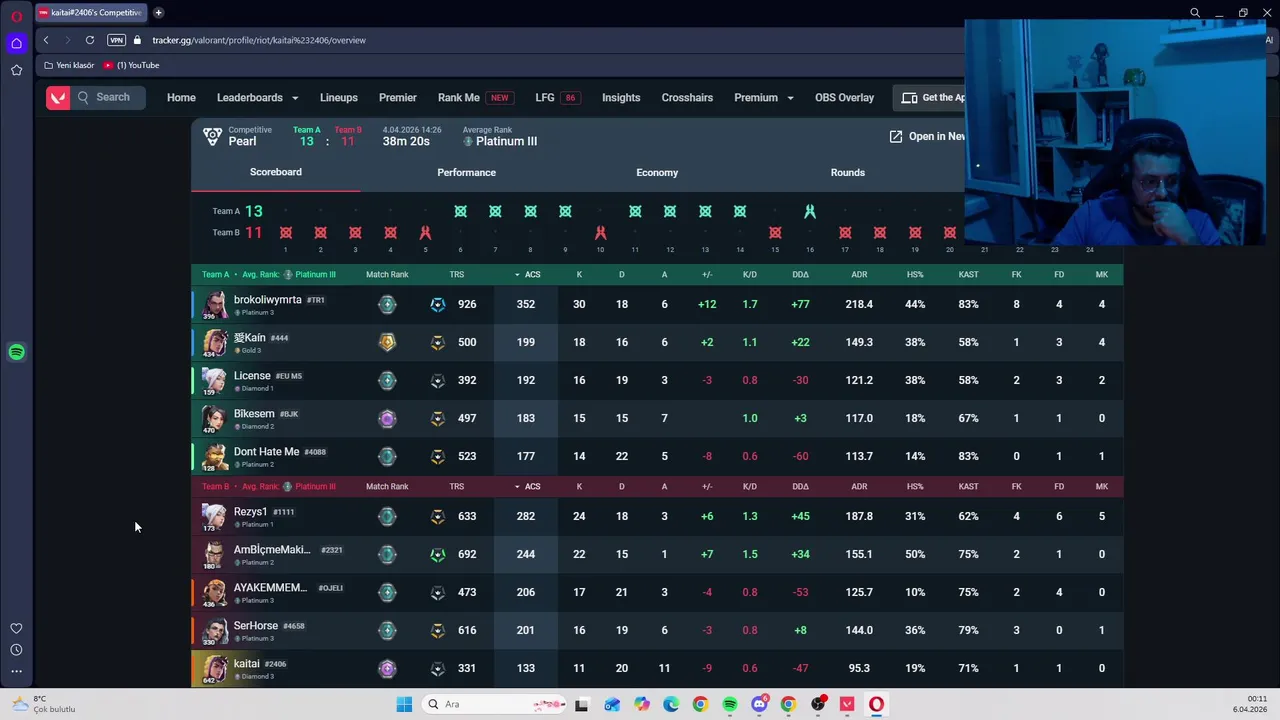
Task: Click the Windows Start button
Action: pyautogui.click(x=404, y=704)
